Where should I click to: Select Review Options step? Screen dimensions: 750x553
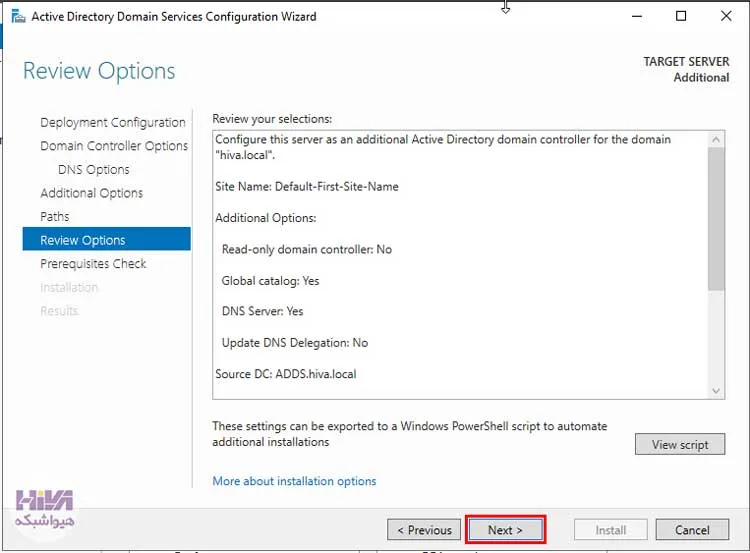(x=106, y=239)
